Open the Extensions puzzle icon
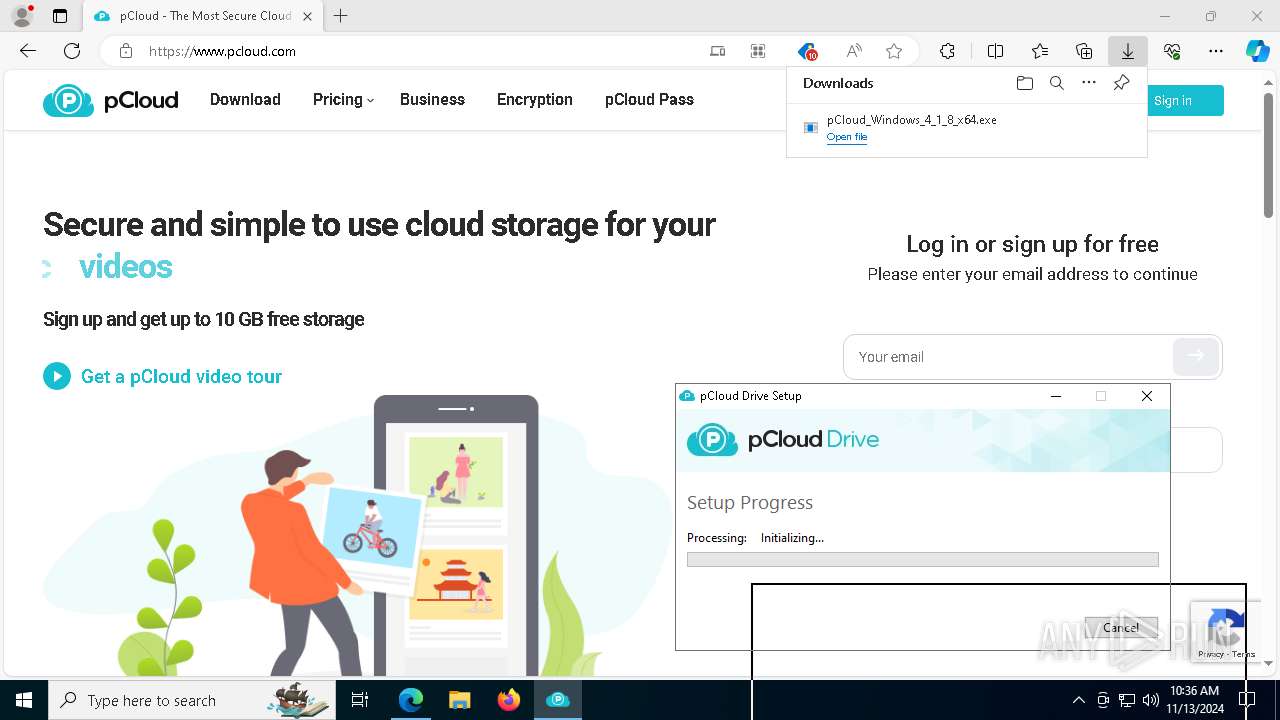Image resolution: width=1280 pixels, height=720 pixels. pyautogui.click(x=947, y=51)
